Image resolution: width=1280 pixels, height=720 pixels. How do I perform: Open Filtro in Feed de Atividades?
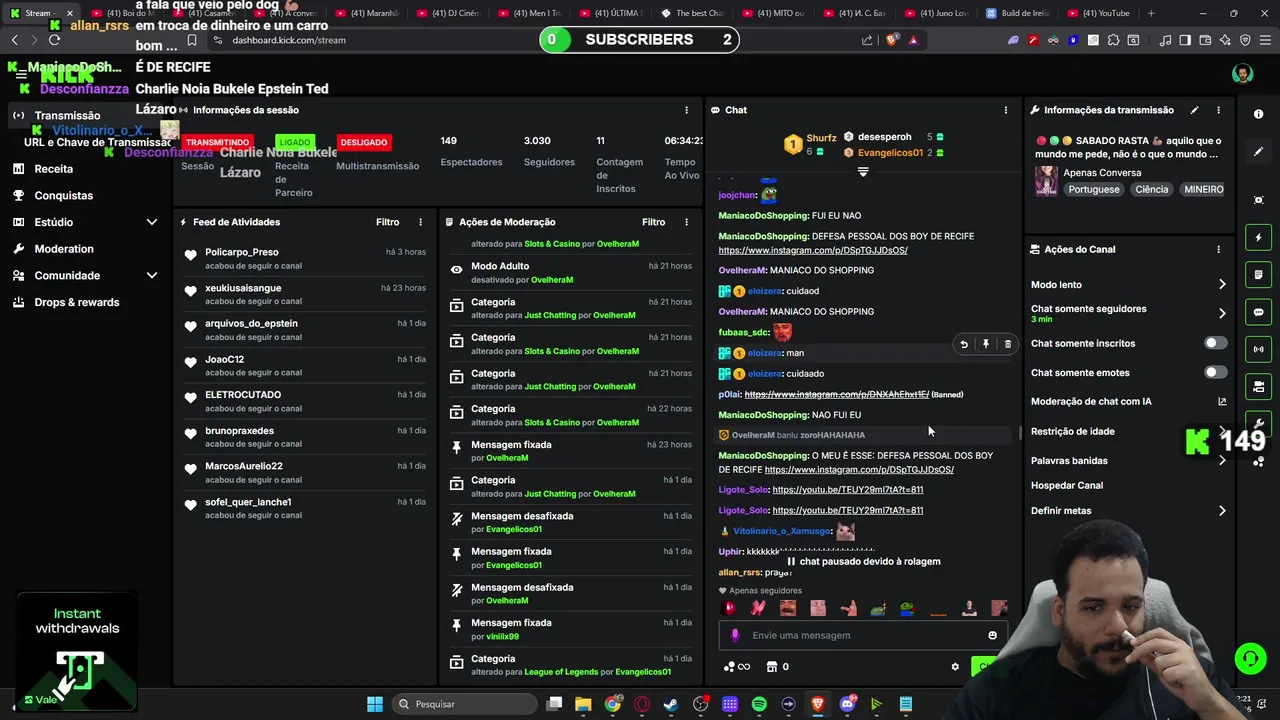387,222
